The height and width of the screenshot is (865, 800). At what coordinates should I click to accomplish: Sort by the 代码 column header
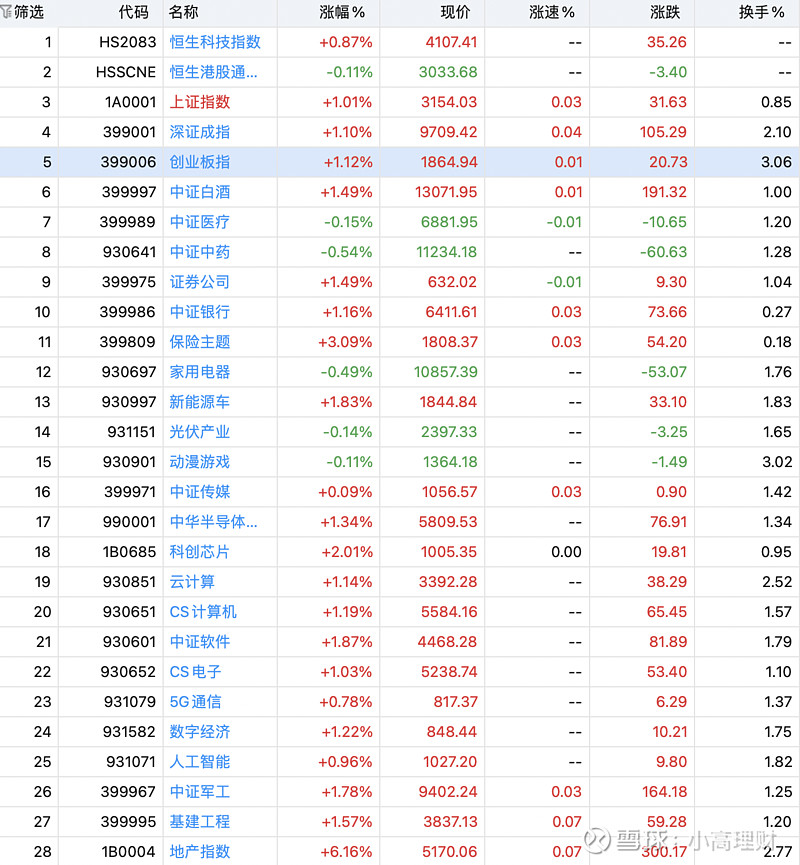(134, 12)
